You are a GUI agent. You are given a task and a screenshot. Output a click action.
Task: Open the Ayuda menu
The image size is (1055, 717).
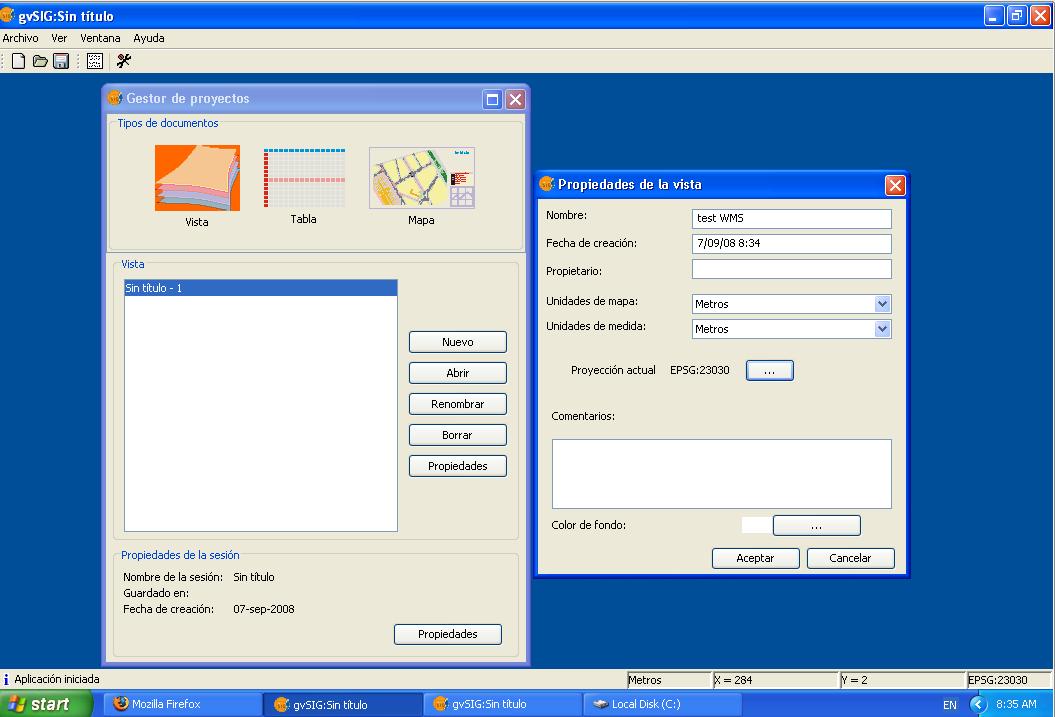pos(149,38)
